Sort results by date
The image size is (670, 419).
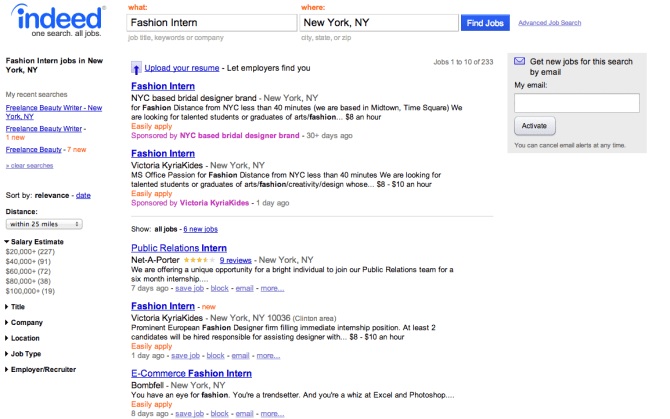click(x=83, y=195)
